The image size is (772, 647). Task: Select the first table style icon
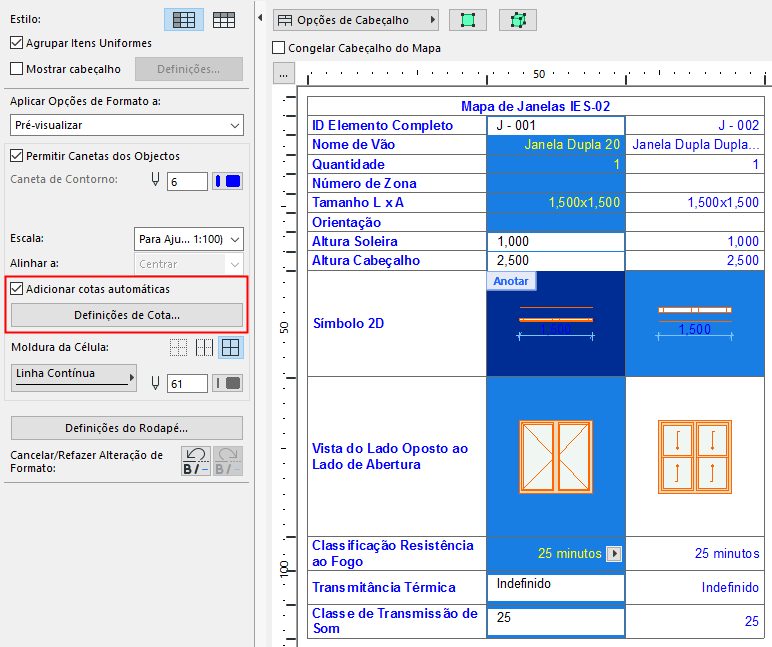click(x=183, y=19)
